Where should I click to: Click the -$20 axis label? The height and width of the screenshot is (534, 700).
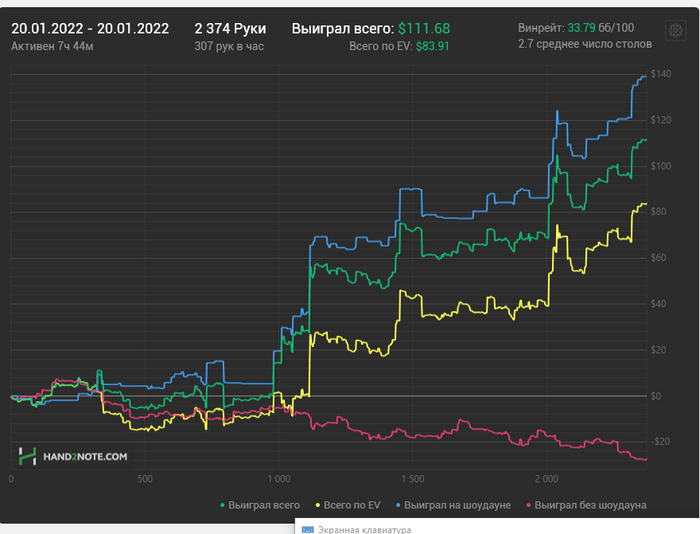point(661,442)
